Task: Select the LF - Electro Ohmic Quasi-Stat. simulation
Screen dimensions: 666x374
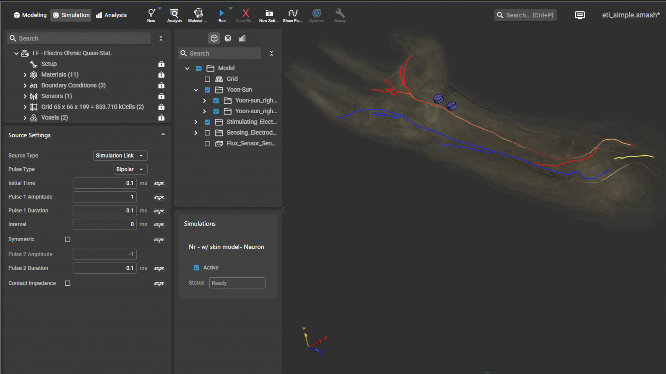Action: coord(72,53)
